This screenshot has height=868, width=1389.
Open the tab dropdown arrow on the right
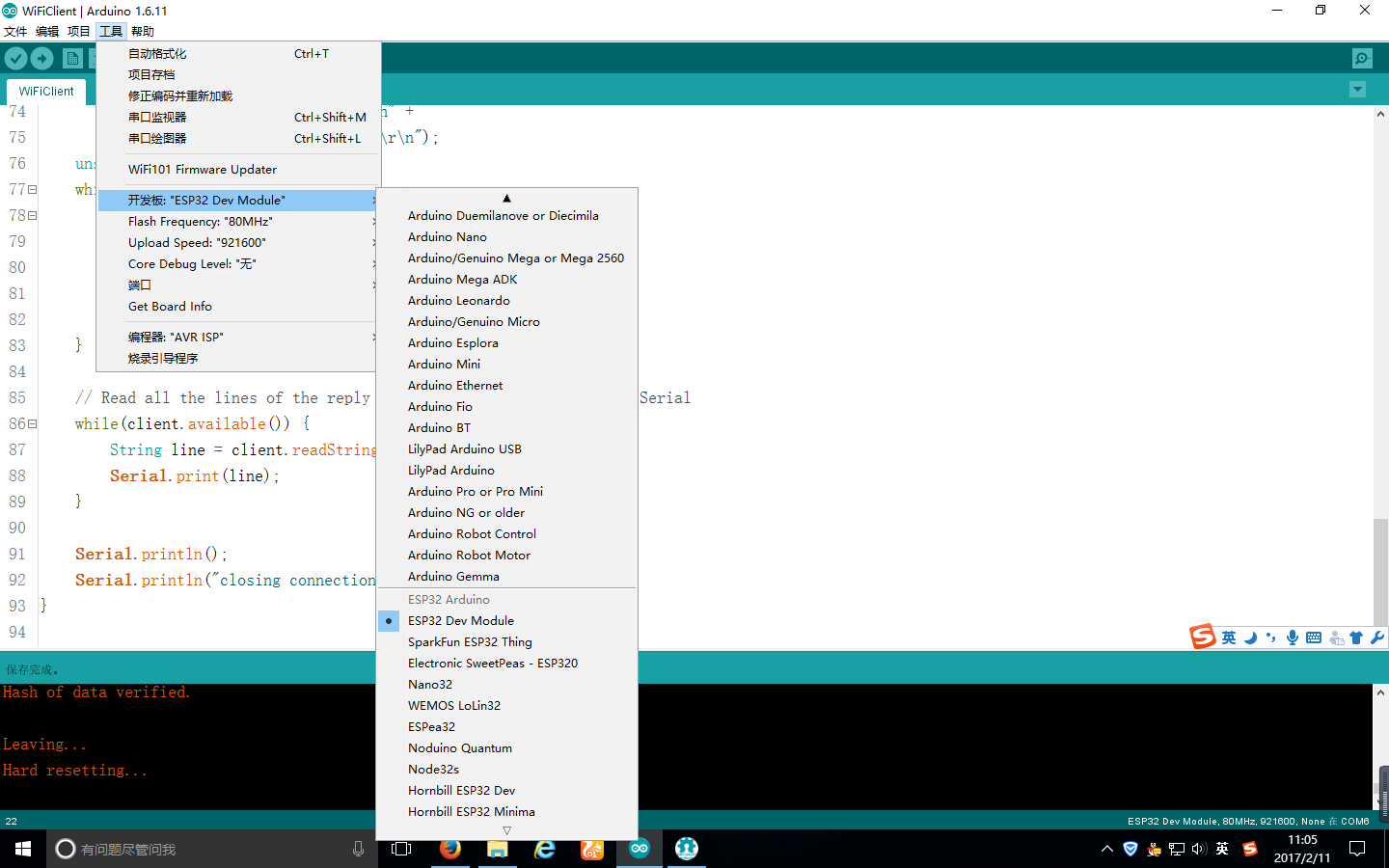(x=1357, y=90)
